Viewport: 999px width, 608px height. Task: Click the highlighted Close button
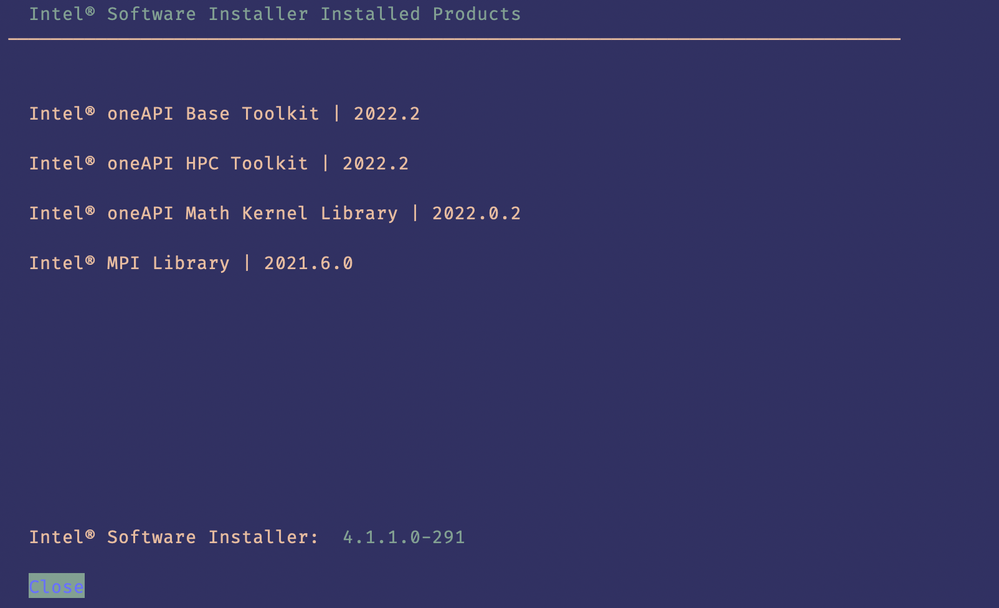click(x=56, y=586)
